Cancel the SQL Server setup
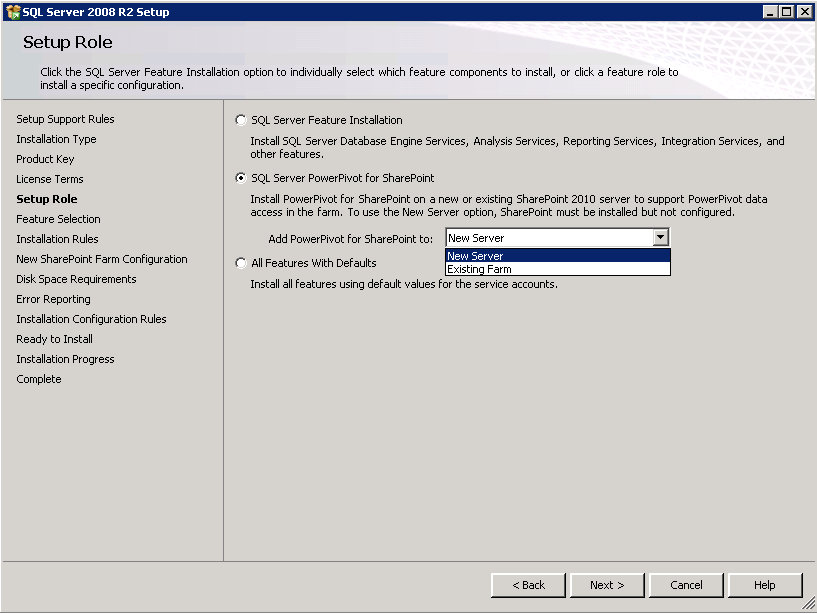817x614 pixels. [686, 585]
